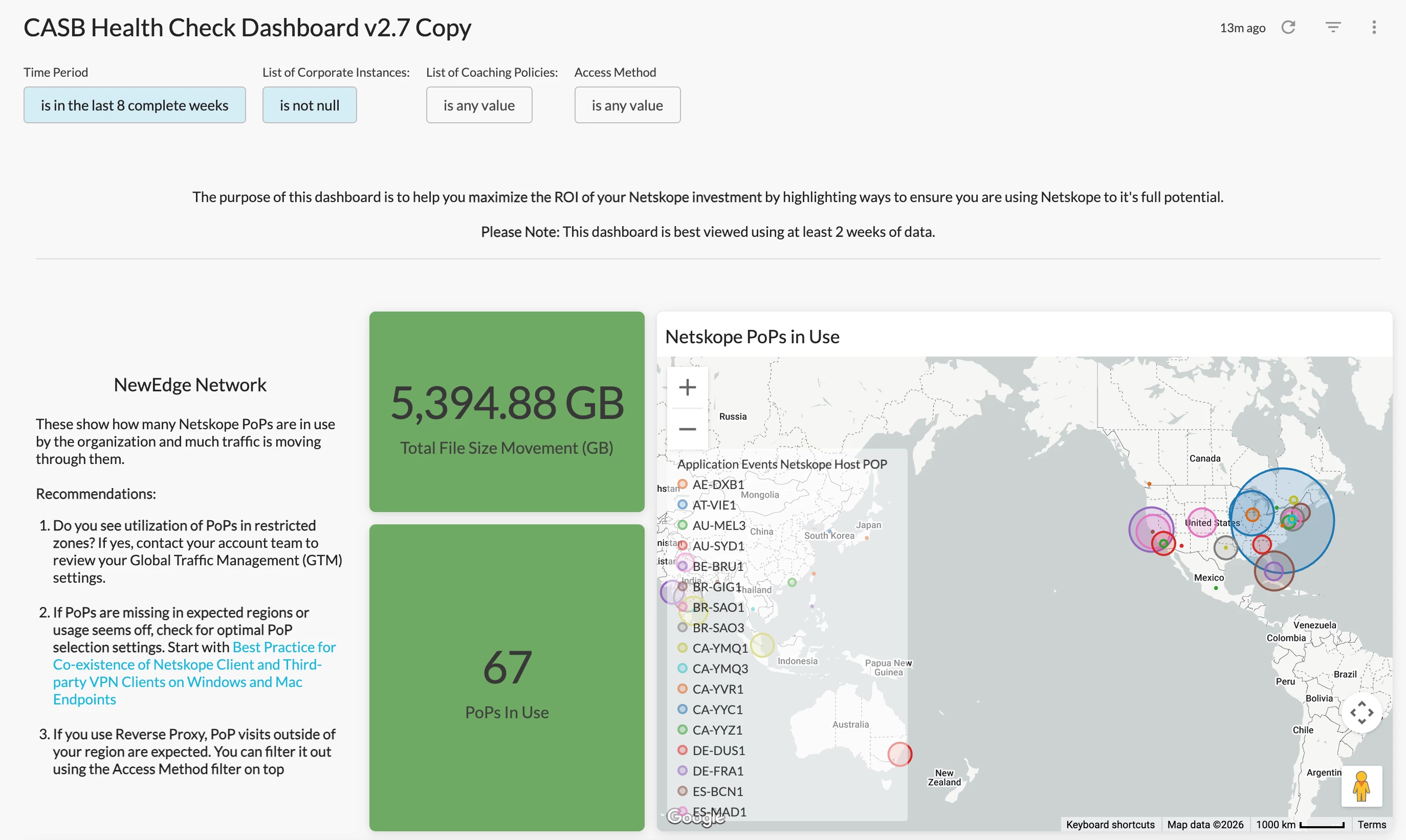The height and width of the screenshot is (840, 1406).
Task: Open the Corporate Instances 'is not null' filter
Action: (310, 105)
